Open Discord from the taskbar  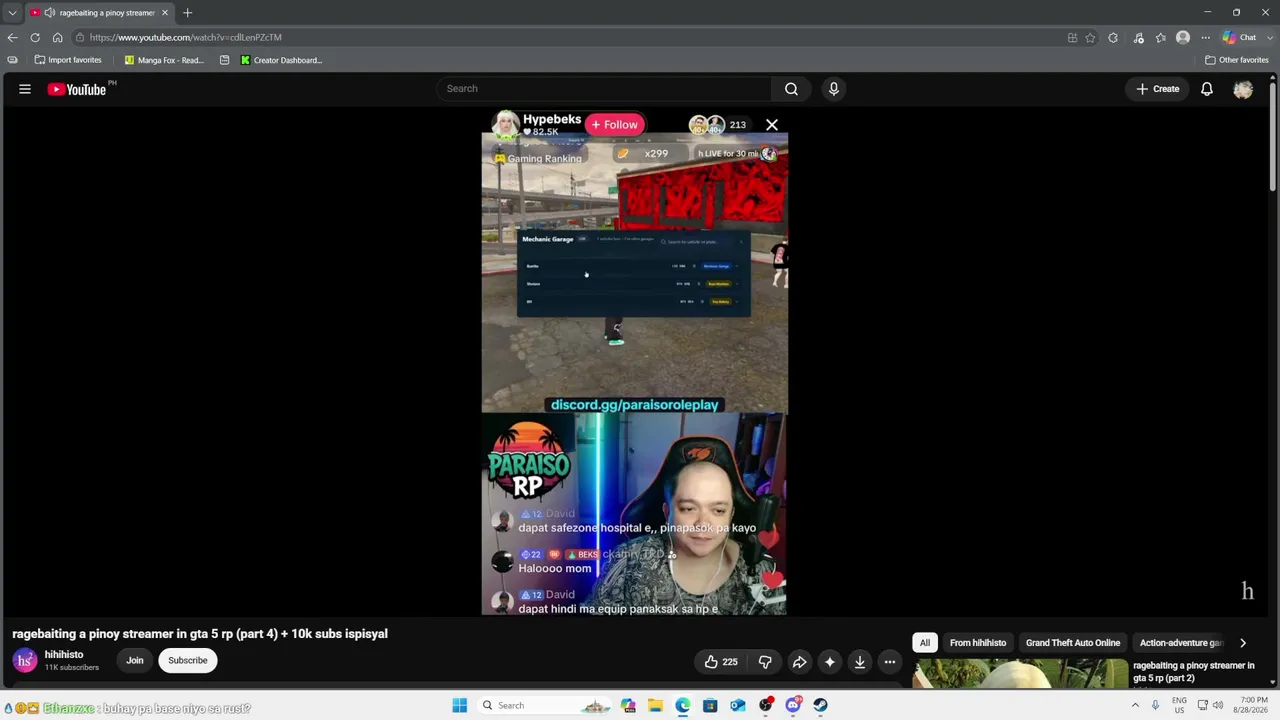tap(793, 705)
